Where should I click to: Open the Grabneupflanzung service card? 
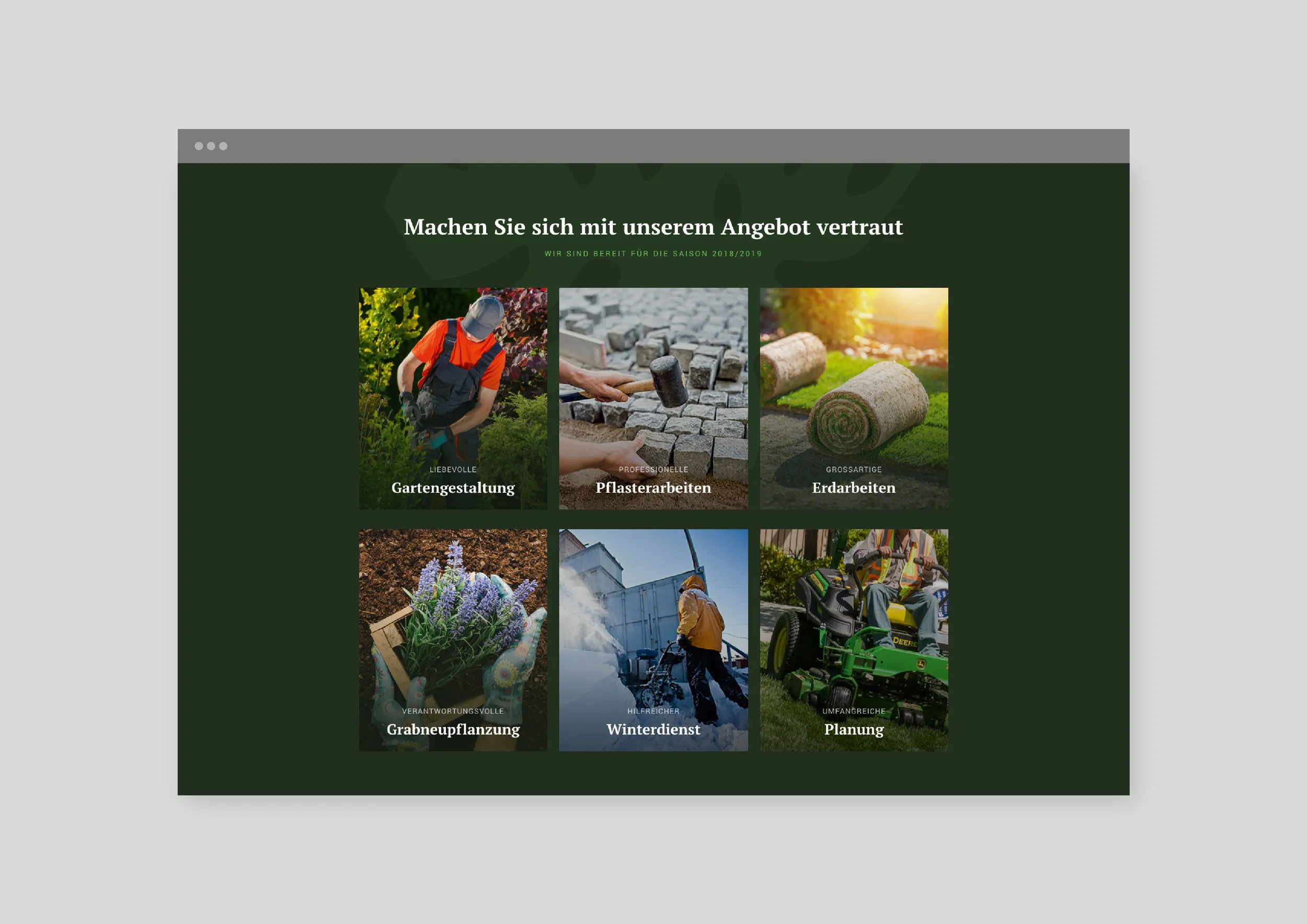click(x=453, y=640)
